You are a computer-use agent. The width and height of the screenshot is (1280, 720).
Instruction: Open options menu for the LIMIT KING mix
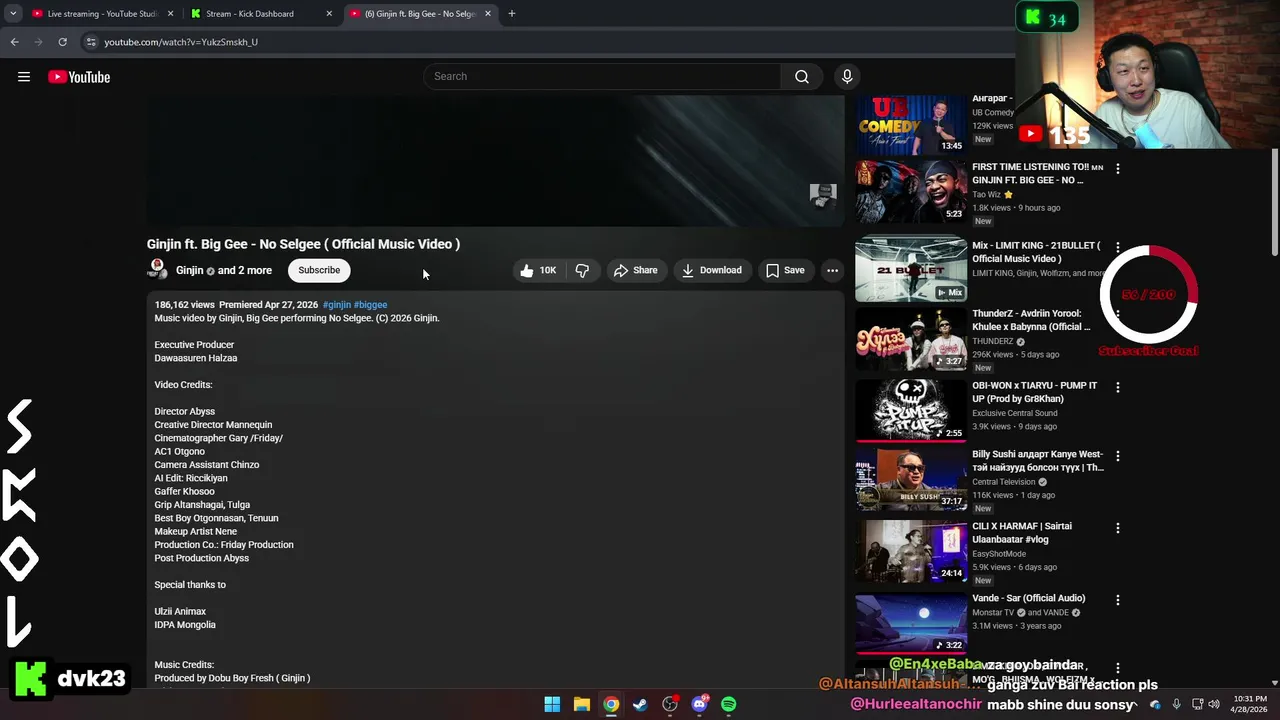[1118, 247]
